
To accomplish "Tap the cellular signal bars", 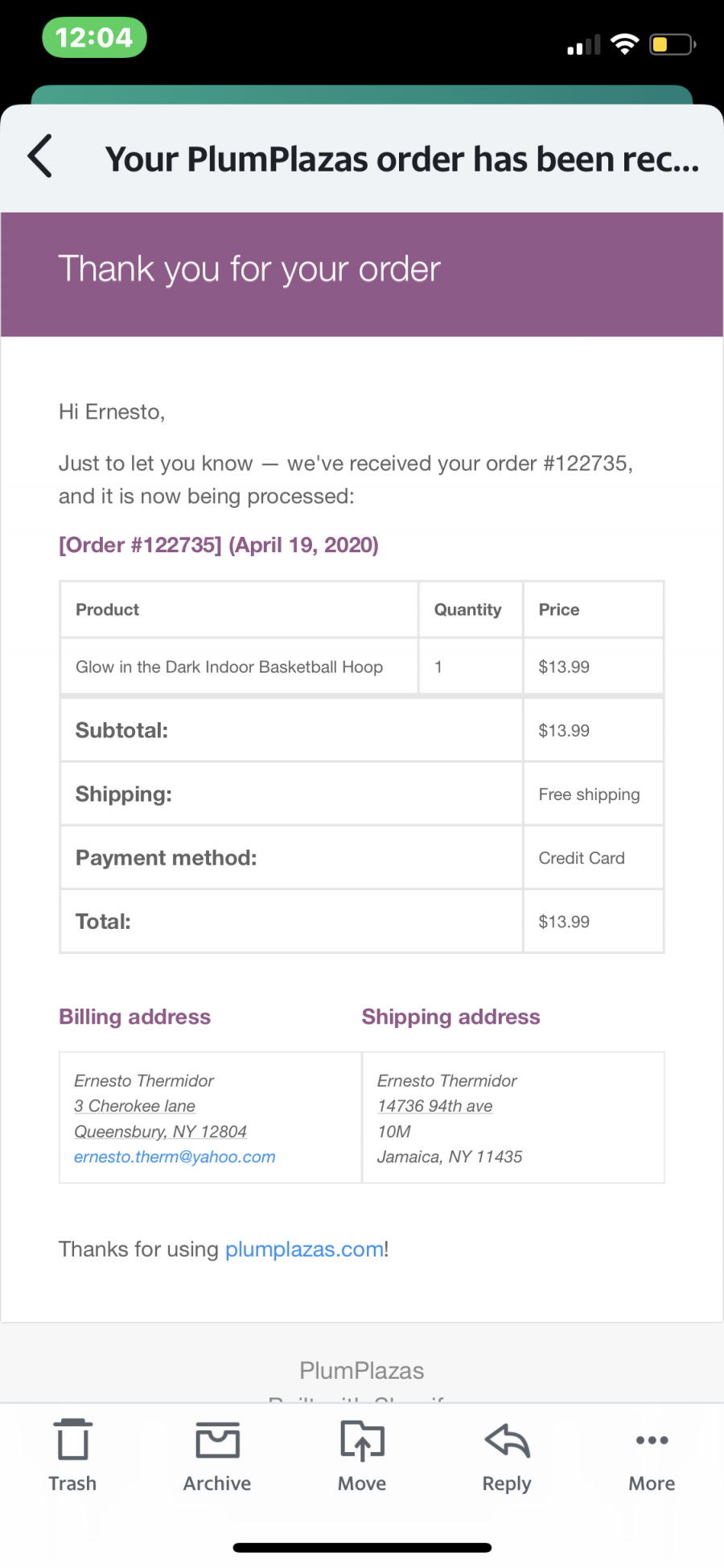I will [x=584, y=45].
